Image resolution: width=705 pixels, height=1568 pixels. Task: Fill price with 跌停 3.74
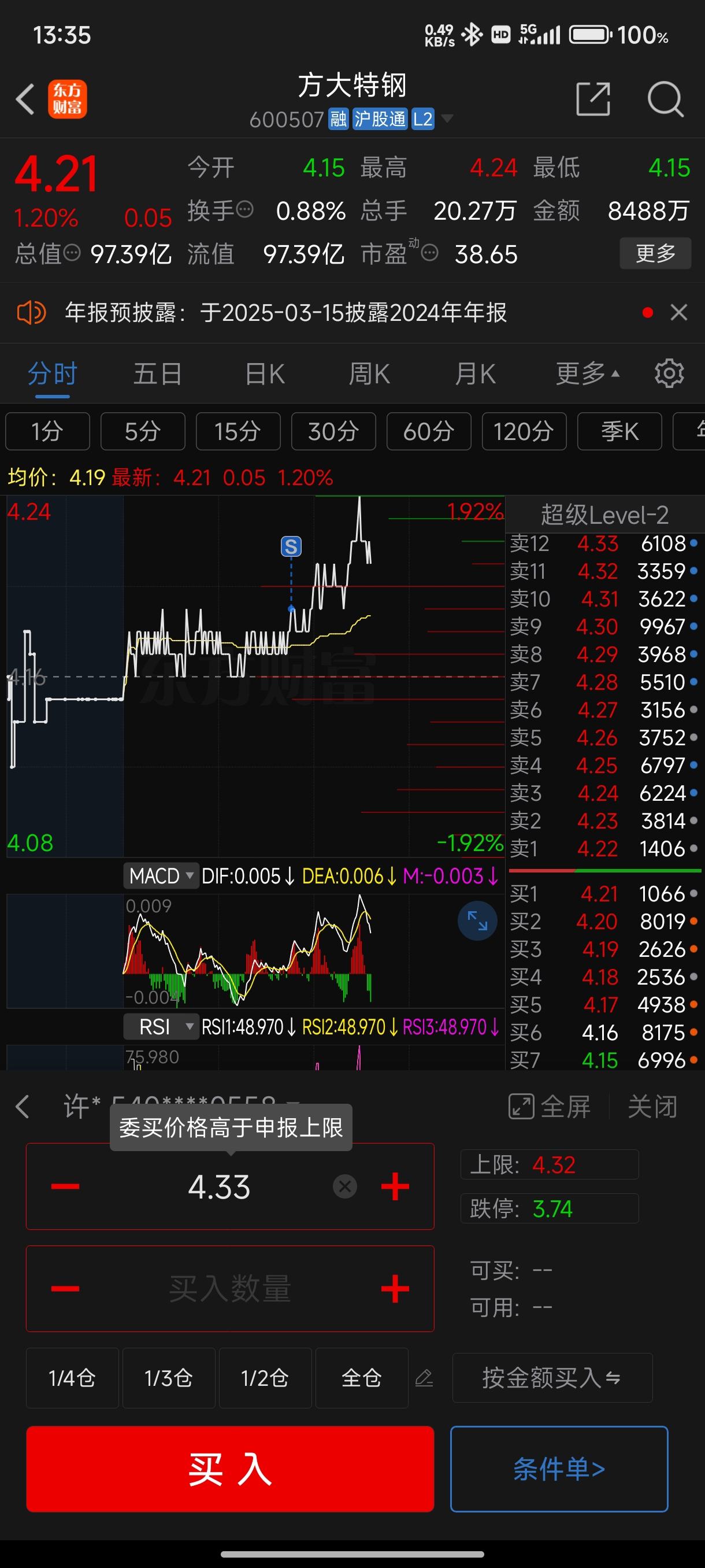550,1208
